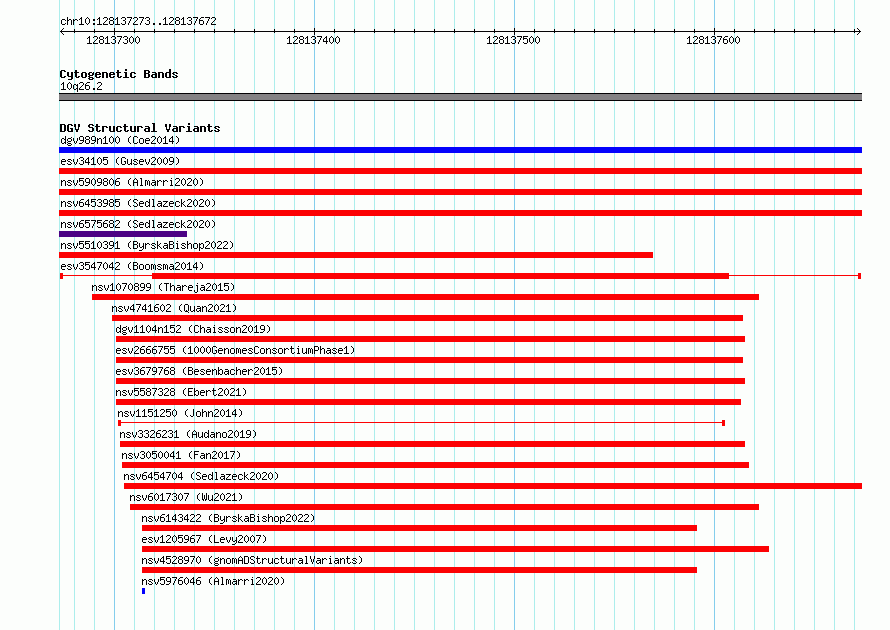Open the nsv6454704 (Sedlazeck2020) label

(x=201, y=476)
